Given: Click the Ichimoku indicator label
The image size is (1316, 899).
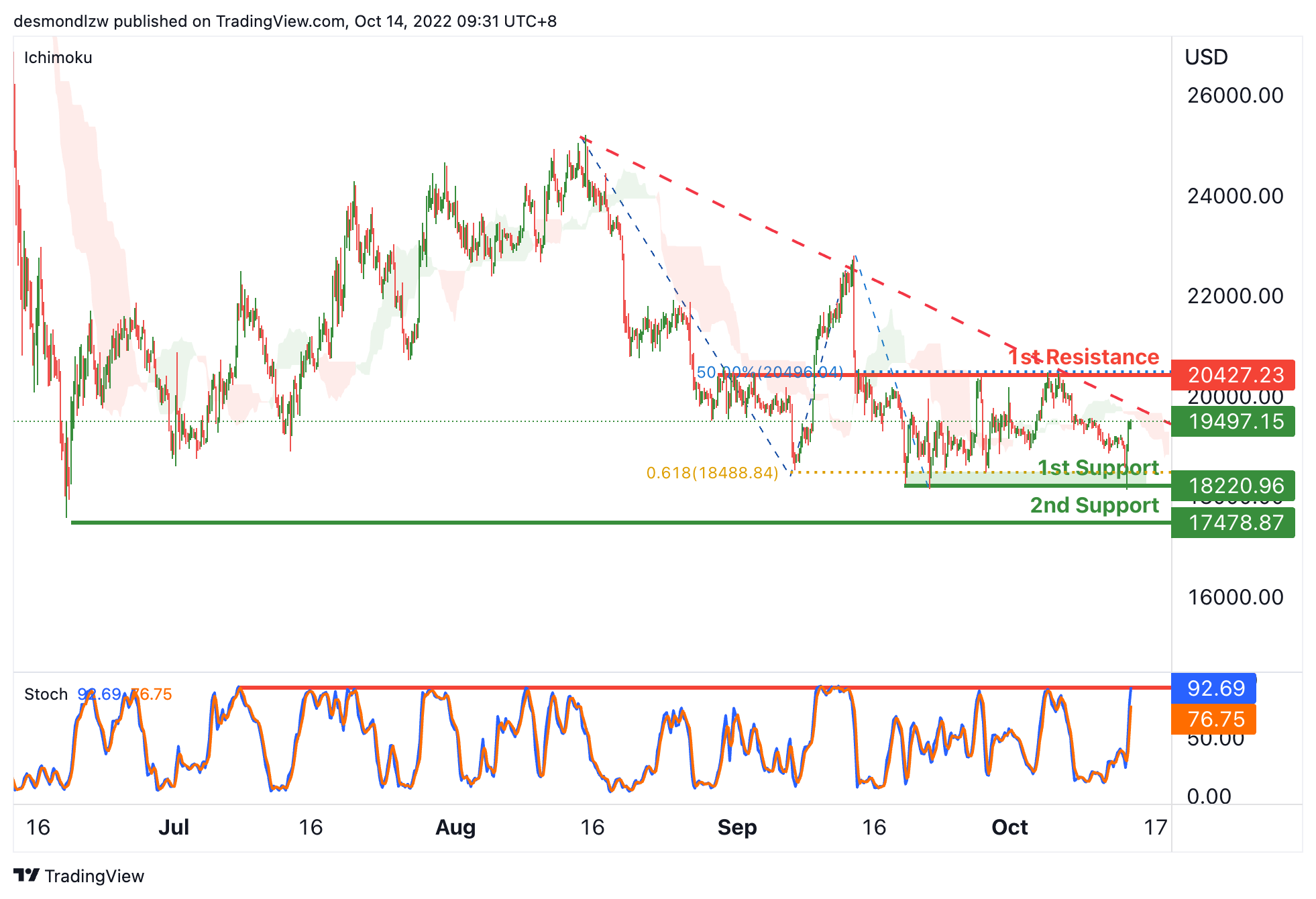Looking at the screenshot, I should (58, 58).
